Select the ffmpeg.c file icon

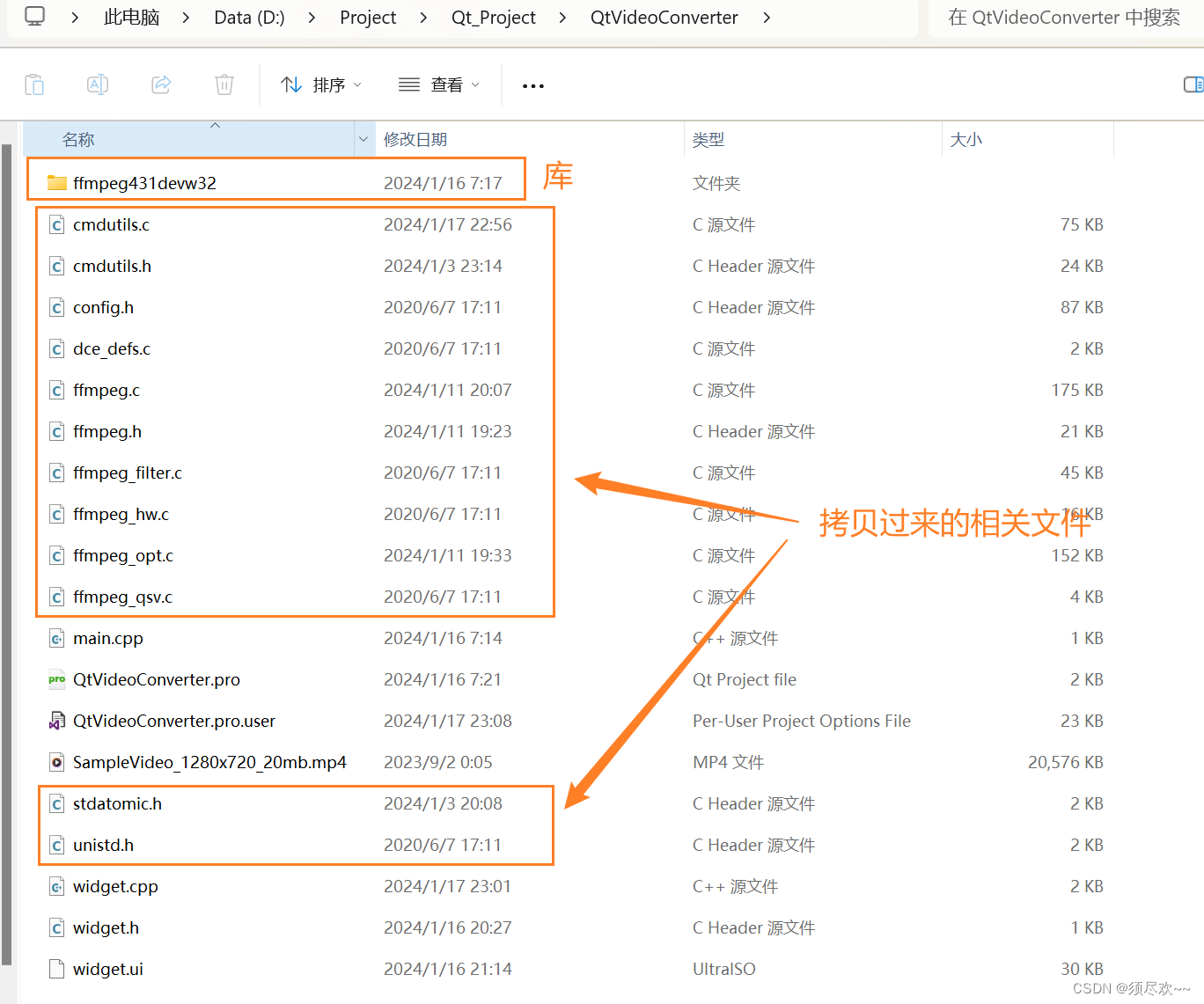pos(57,390)
